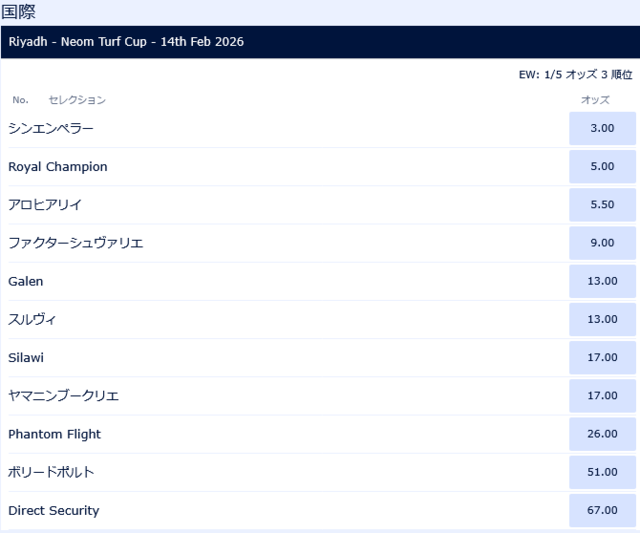Click the Phantom Flight runner name
This screenshot has height=533, width=640.
(55, 434)
